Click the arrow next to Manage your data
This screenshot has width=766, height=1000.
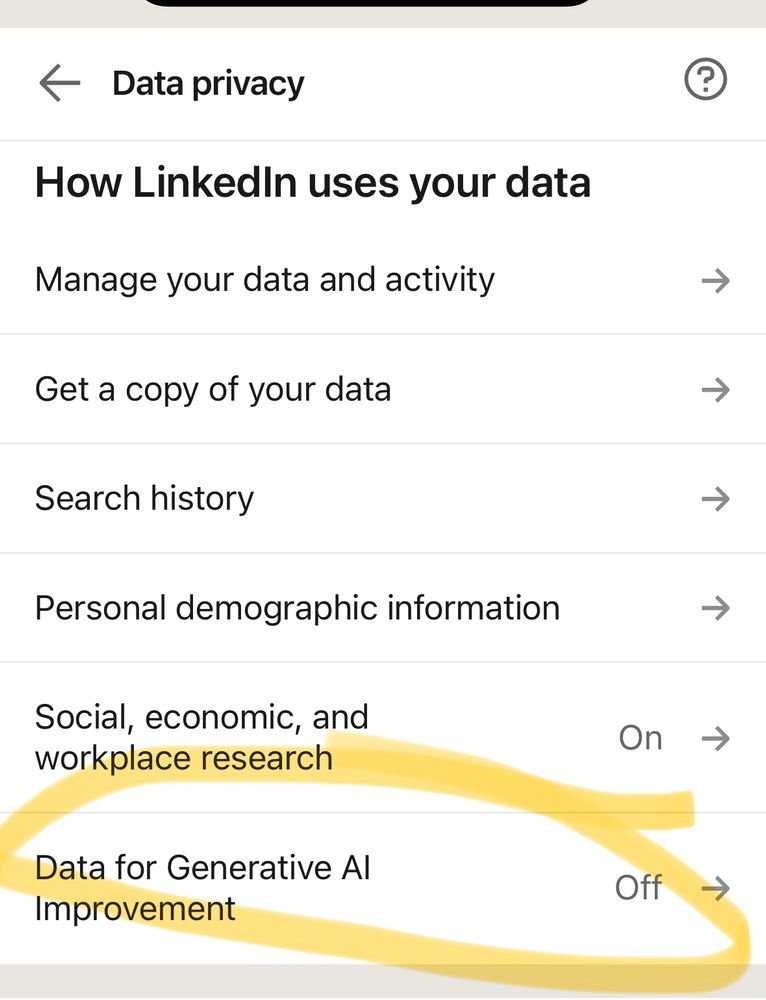click(x=716, y=281)
